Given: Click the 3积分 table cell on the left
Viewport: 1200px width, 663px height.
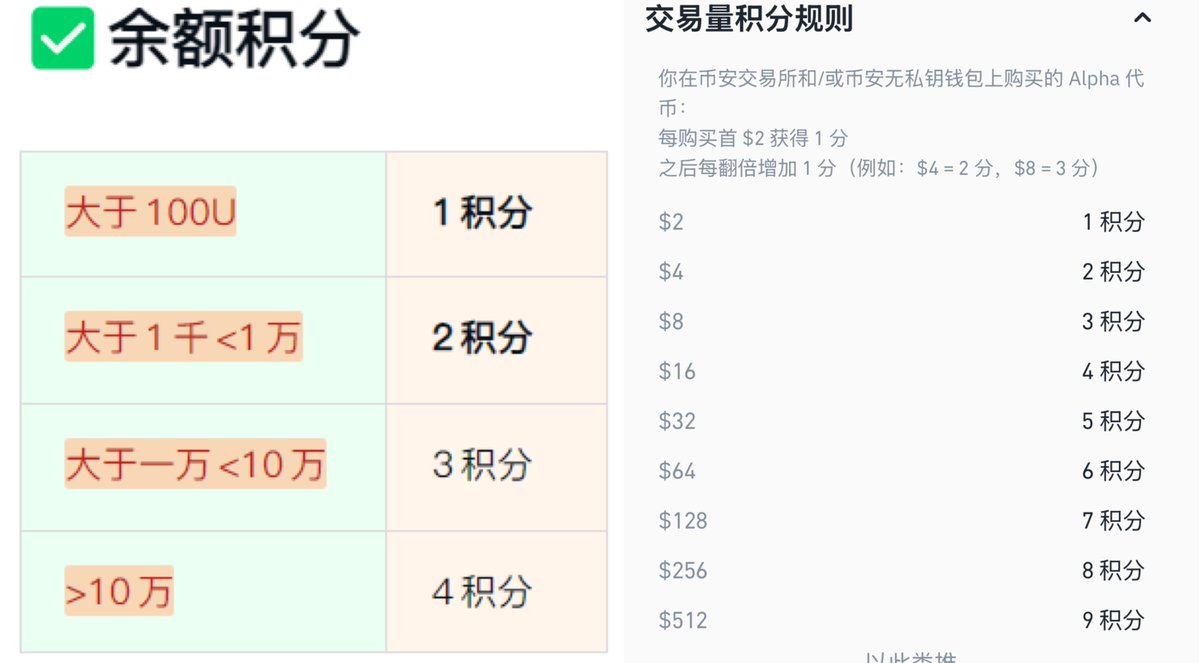Looking at the screenshot, I should pyautogui.click(x=496, y=467).
